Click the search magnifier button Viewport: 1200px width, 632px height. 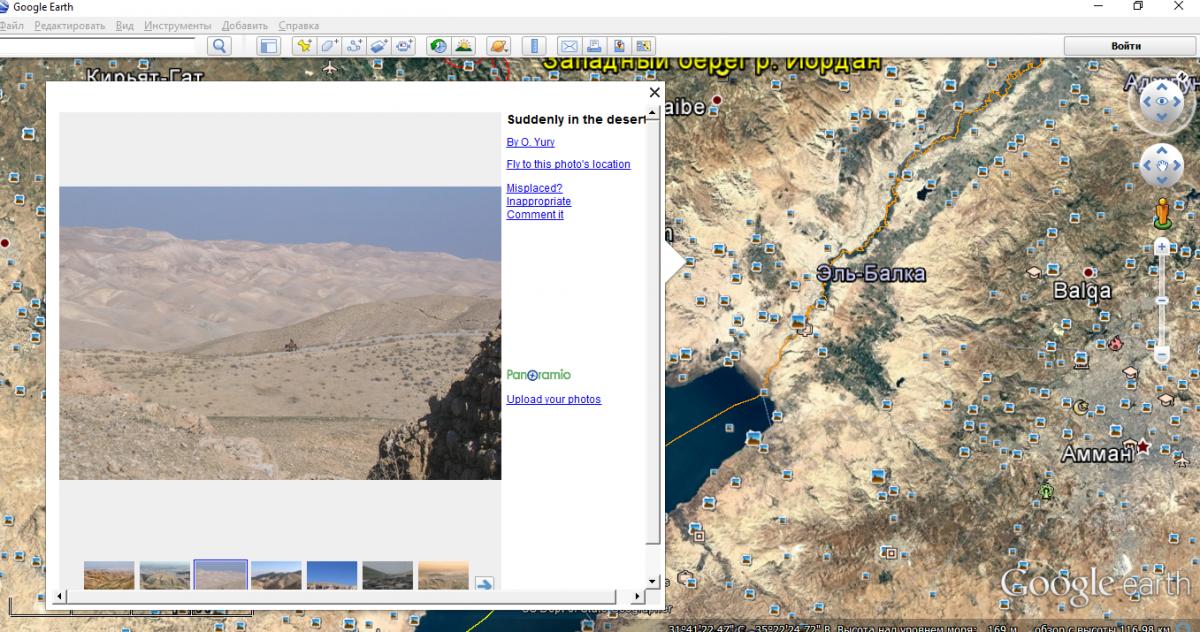click(x=219, y=46)
